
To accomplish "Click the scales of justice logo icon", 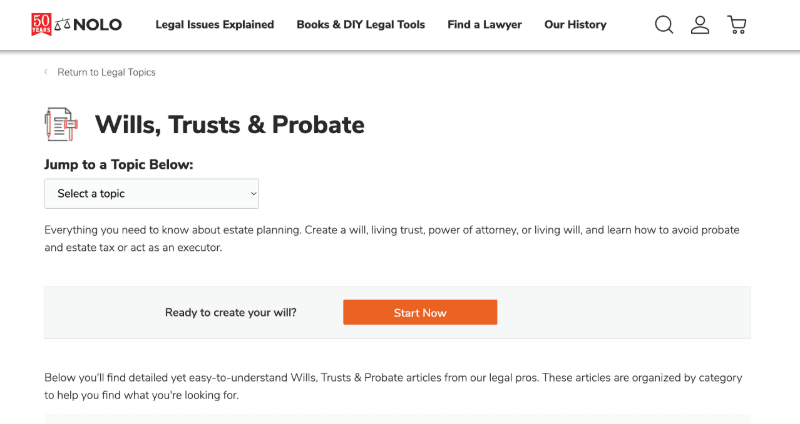I will [x=68, y=25].
